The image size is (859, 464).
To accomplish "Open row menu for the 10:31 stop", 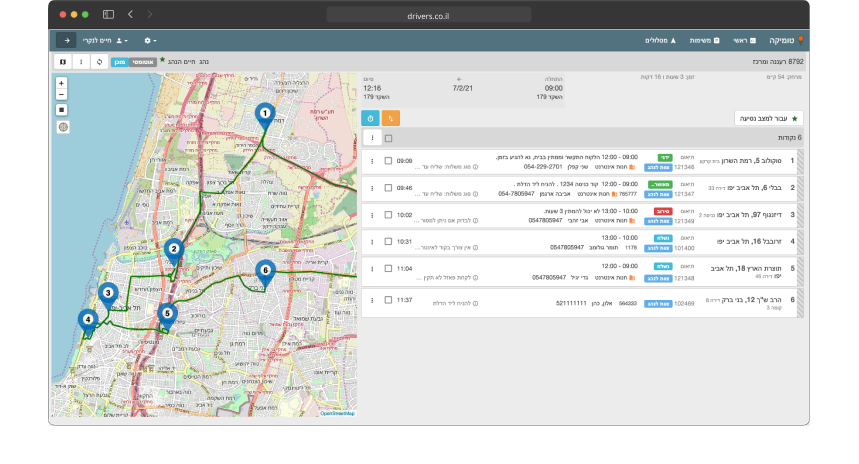I will (x=372, y=242).
